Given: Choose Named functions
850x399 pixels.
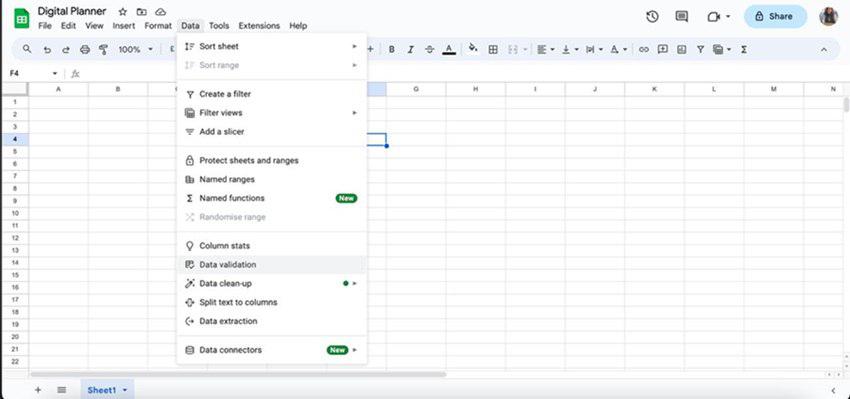Looking at the screenshot, I should [272, 198].
